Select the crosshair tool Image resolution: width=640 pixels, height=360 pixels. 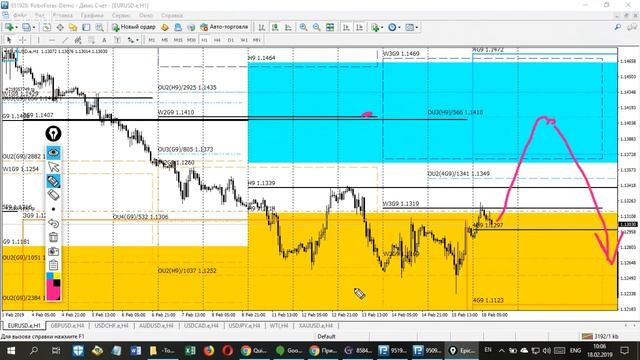(x=23, y=40)
